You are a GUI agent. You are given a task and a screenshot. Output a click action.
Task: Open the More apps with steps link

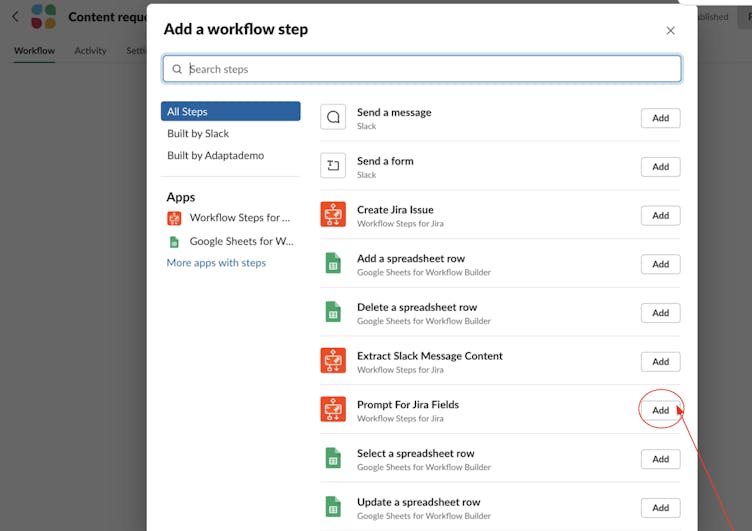pos(216,263)
